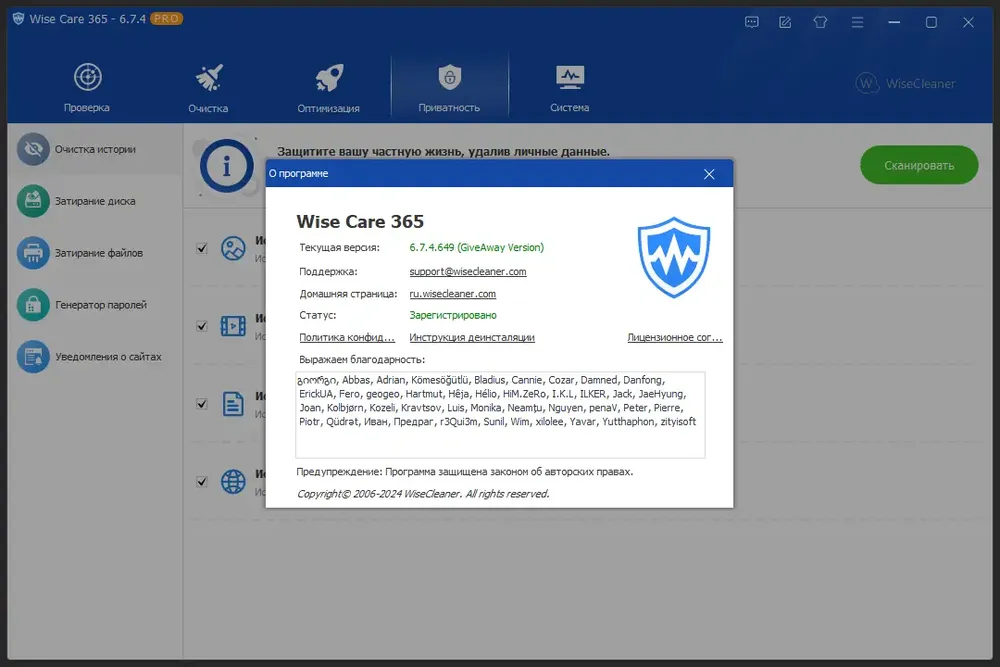The image size is (1000, 667).
Task: Click the globe icon in the list
Action: (x=233, y=481)
